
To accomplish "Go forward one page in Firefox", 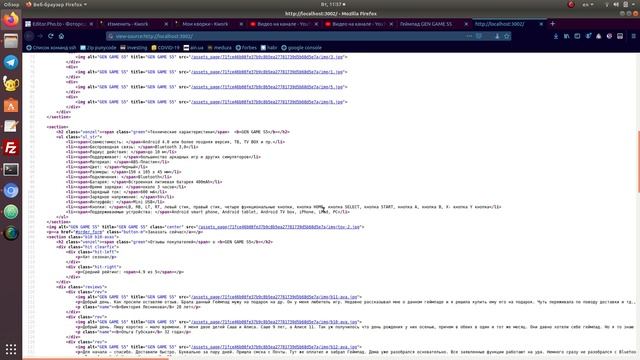I will tap(40, 36).
